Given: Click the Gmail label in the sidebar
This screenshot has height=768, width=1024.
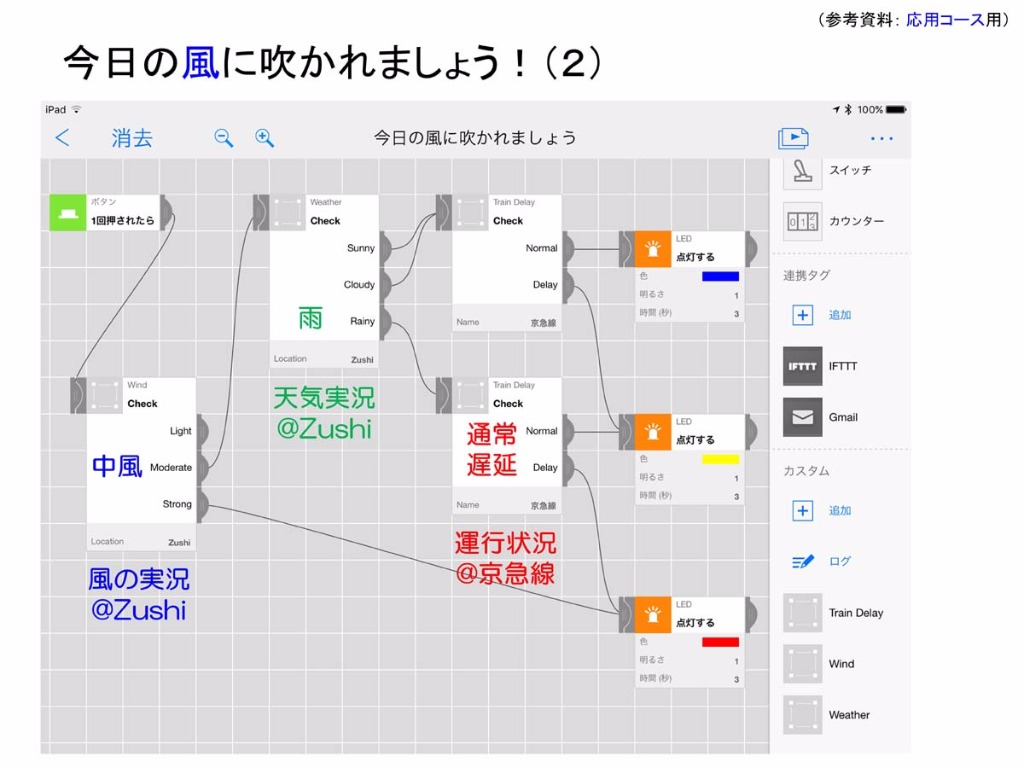Looking at the screenshot, I should point(843,417).
